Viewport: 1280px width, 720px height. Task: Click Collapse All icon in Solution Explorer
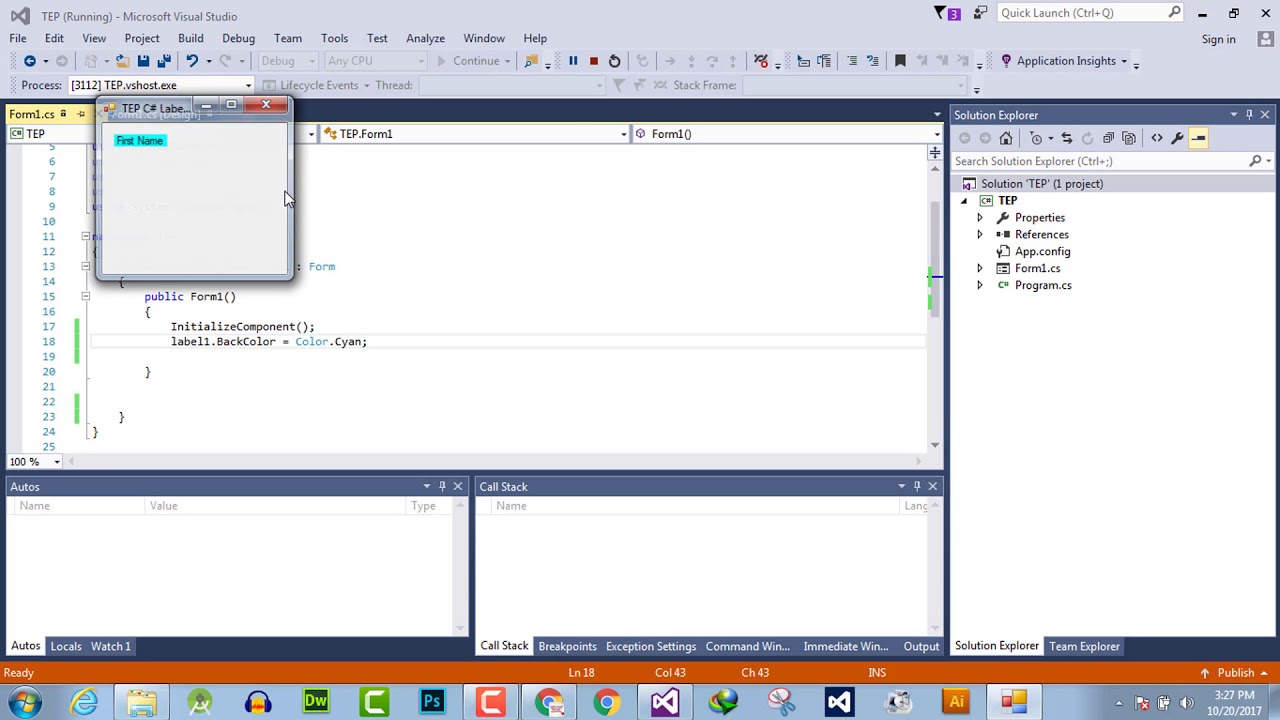click(1108, 138)
